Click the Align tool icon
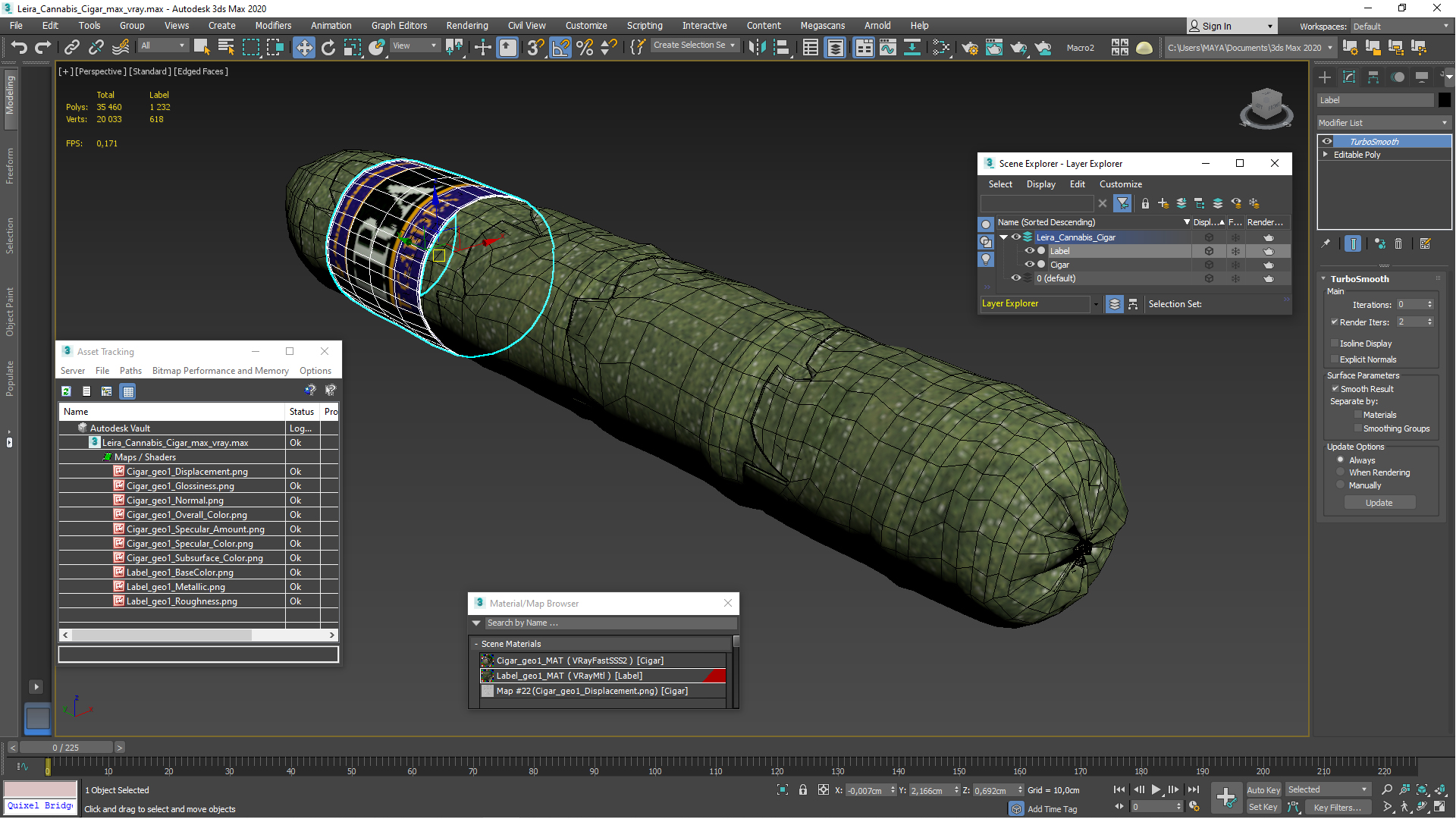1456x819 pixels. [781, 48]
